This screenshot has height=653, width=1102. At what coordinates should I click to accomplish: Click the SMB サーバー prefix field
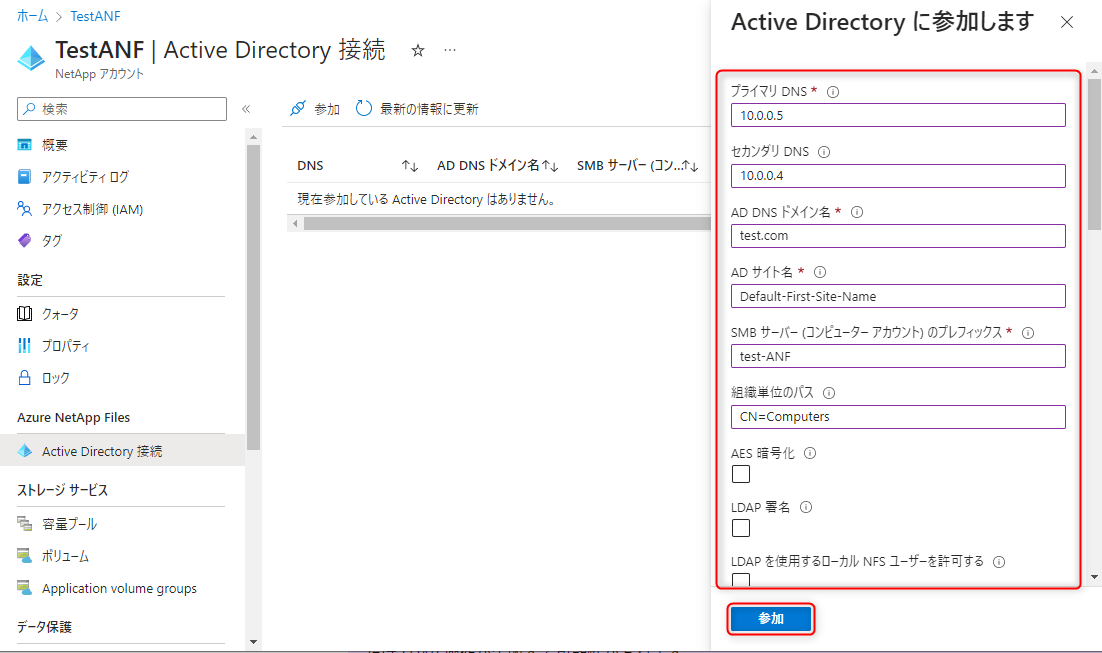898,356
